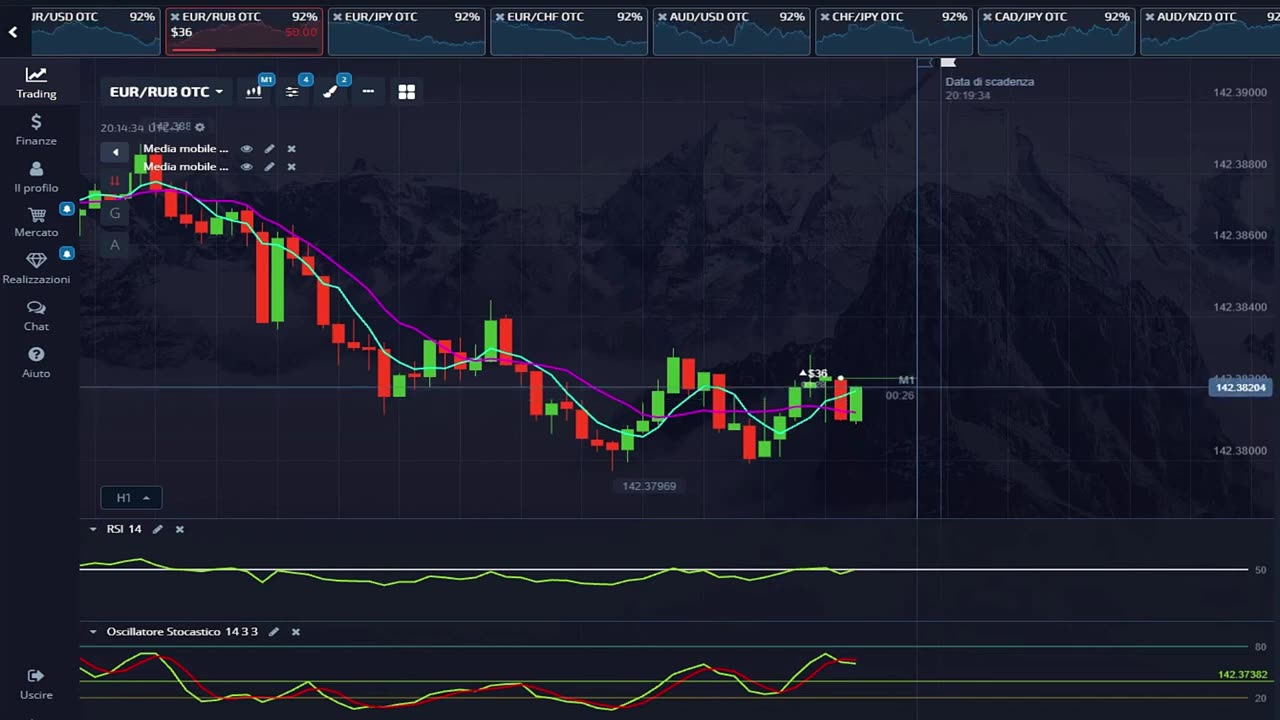Open Realizzazioni achievements
Image resolution: width=1280 pixels, height=720 pixels.
click(36, 268)
